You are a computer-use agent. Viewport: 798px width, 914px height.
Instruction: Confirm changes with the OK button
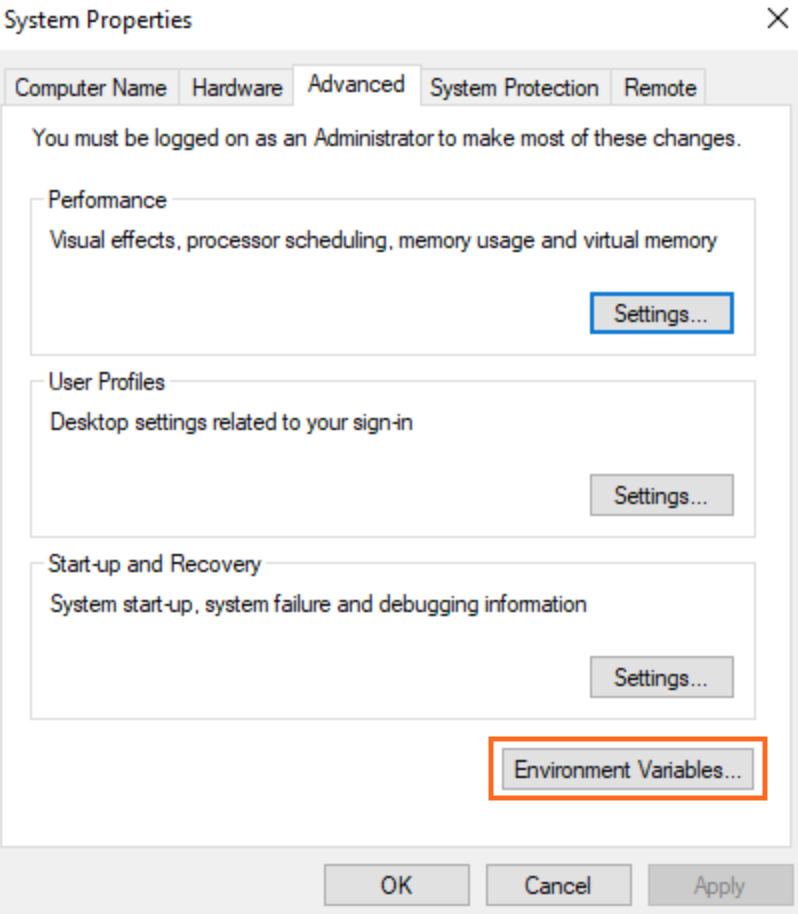[x=397, y=885]
